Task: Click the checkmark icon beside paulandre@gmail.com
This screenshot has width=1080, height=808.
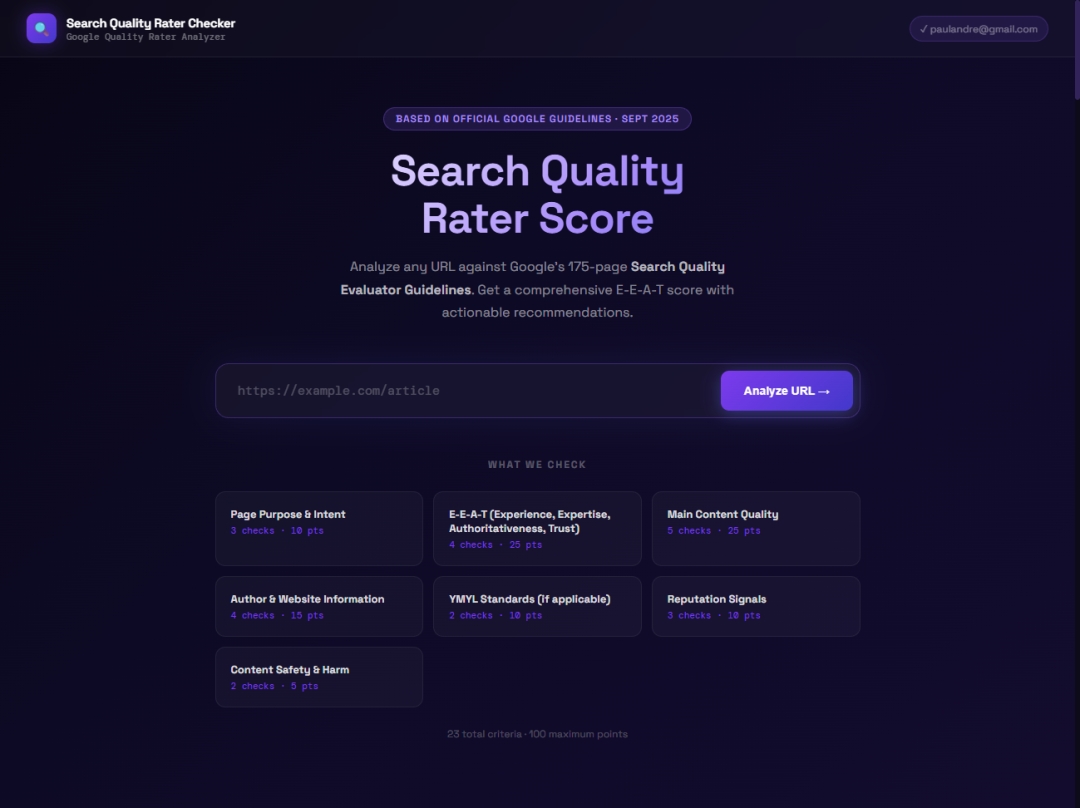Action: (923, 29)
